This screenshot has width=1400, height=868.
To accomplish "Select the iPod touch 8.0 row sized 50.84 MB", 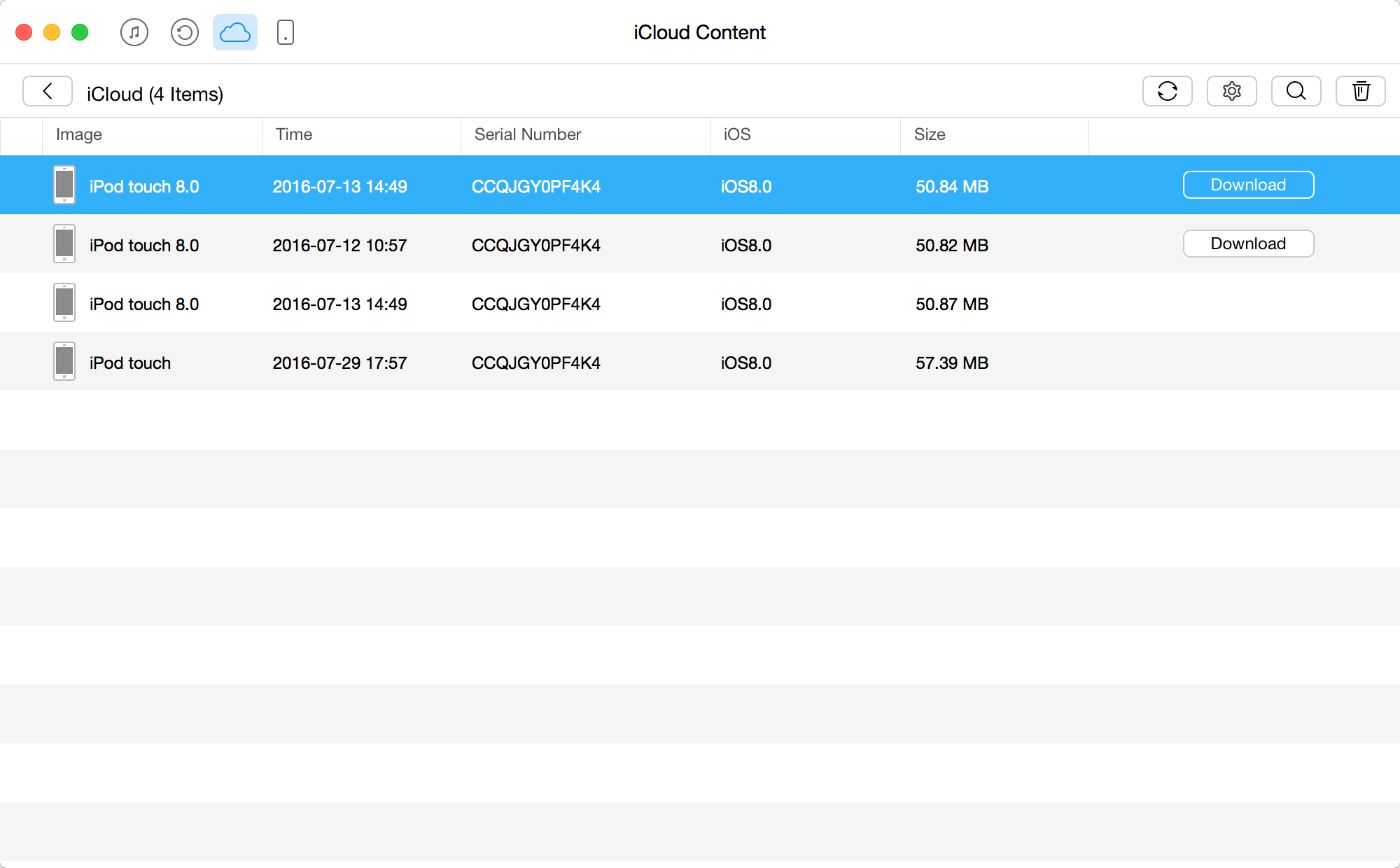I will pos(700,185).
